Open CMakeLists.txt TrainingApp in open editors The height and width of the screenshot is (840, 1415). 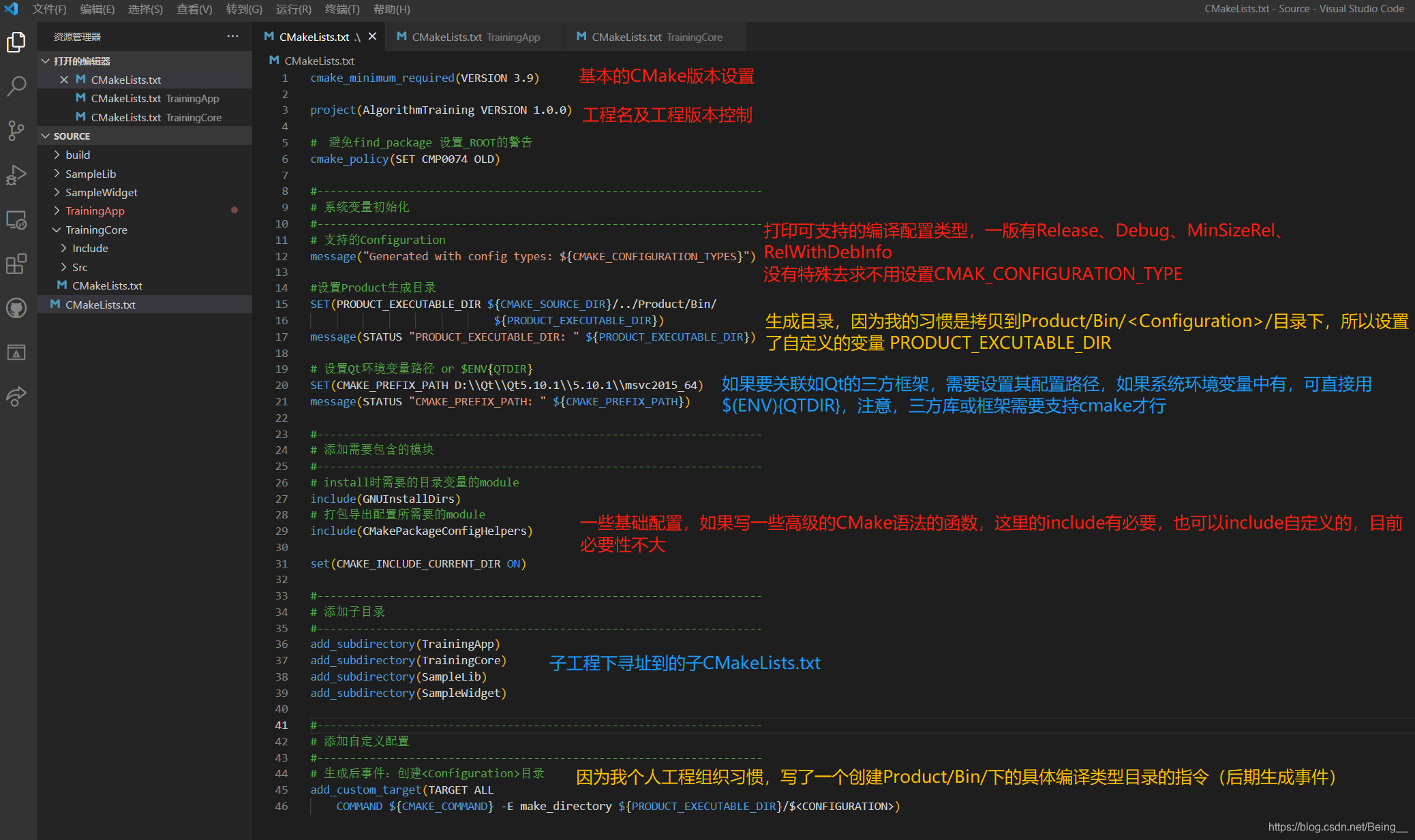(144, 98)
